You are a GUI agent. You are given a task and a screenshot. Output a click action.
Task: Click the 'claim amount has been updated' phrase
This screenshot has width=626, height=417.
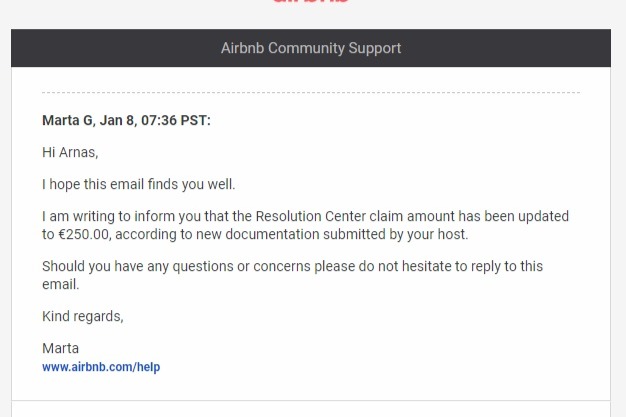coord(469,216)
